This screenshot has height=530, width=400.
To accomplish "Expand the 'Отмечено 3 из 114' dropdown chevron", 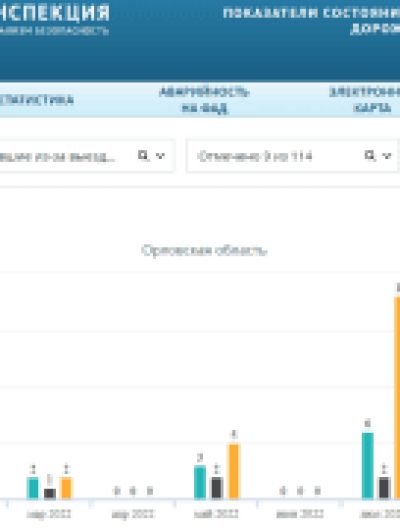I will (387, 156).
